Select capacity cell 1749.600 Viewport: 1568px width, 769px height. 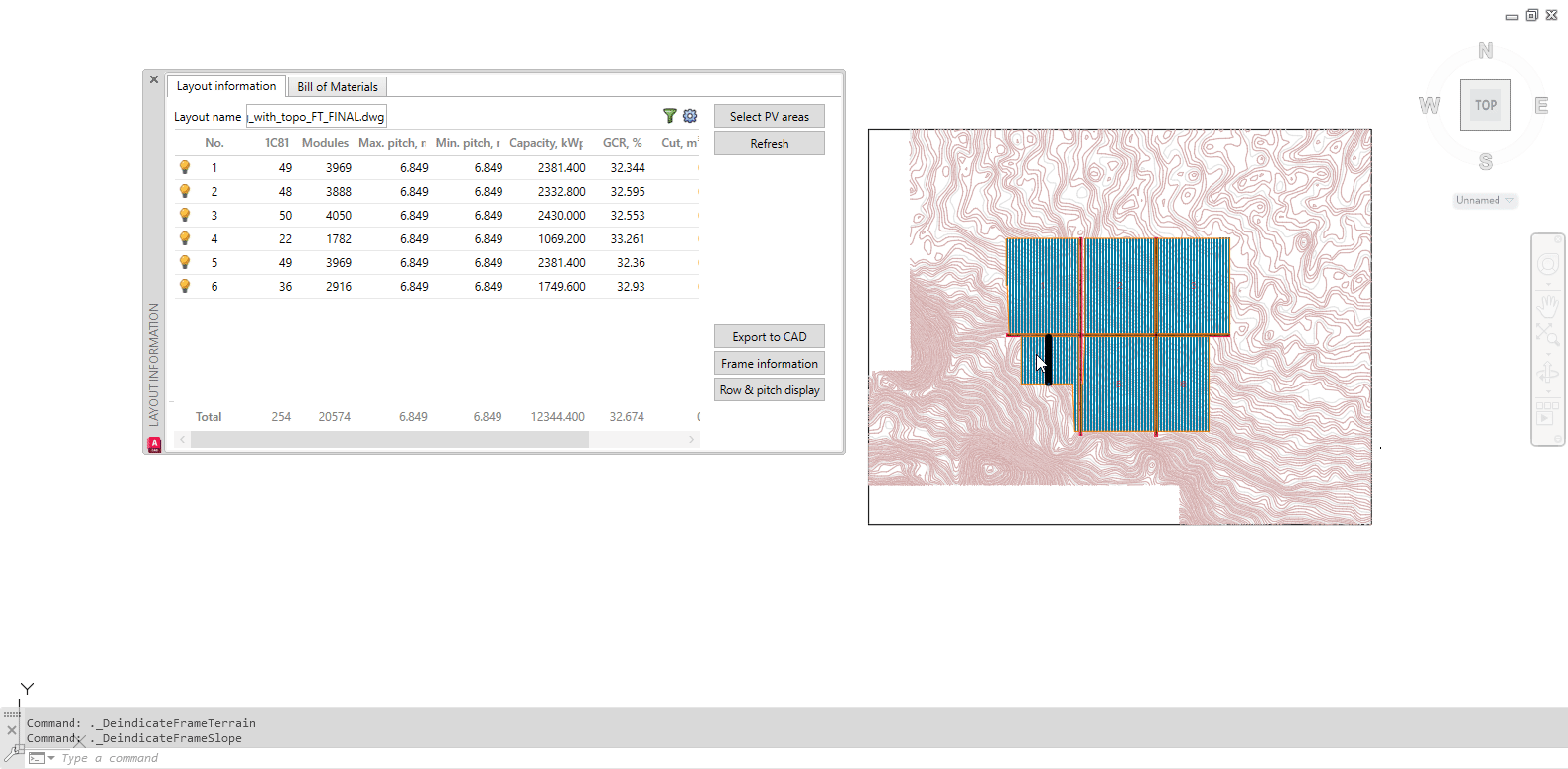click(562, 286)
